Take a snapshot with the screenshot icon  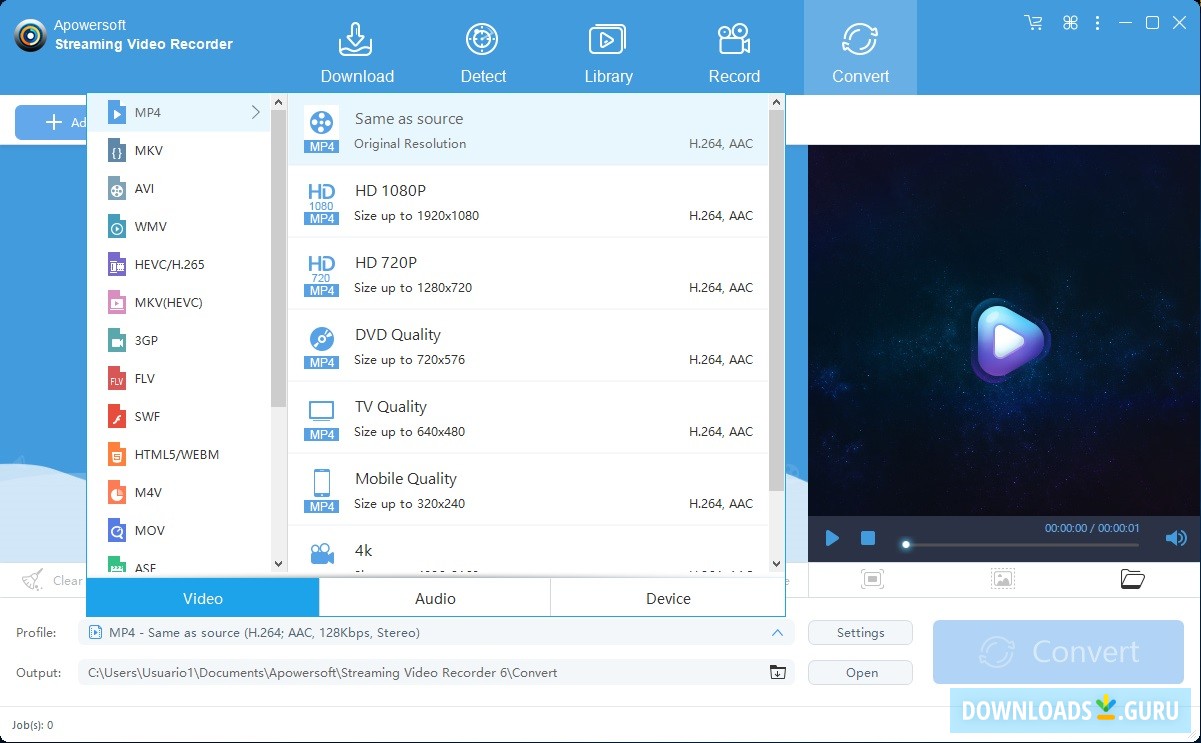873,578
